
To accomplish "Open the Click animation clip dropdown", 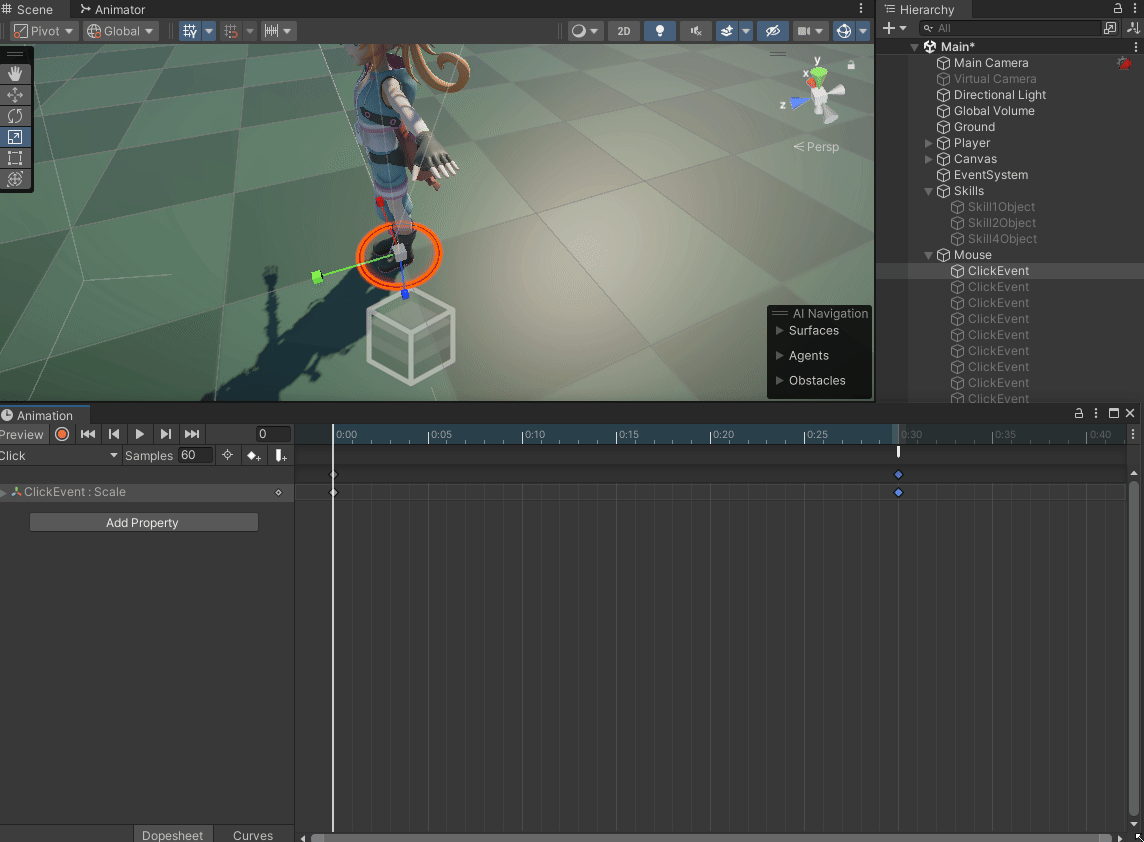I will click(59, 455).
